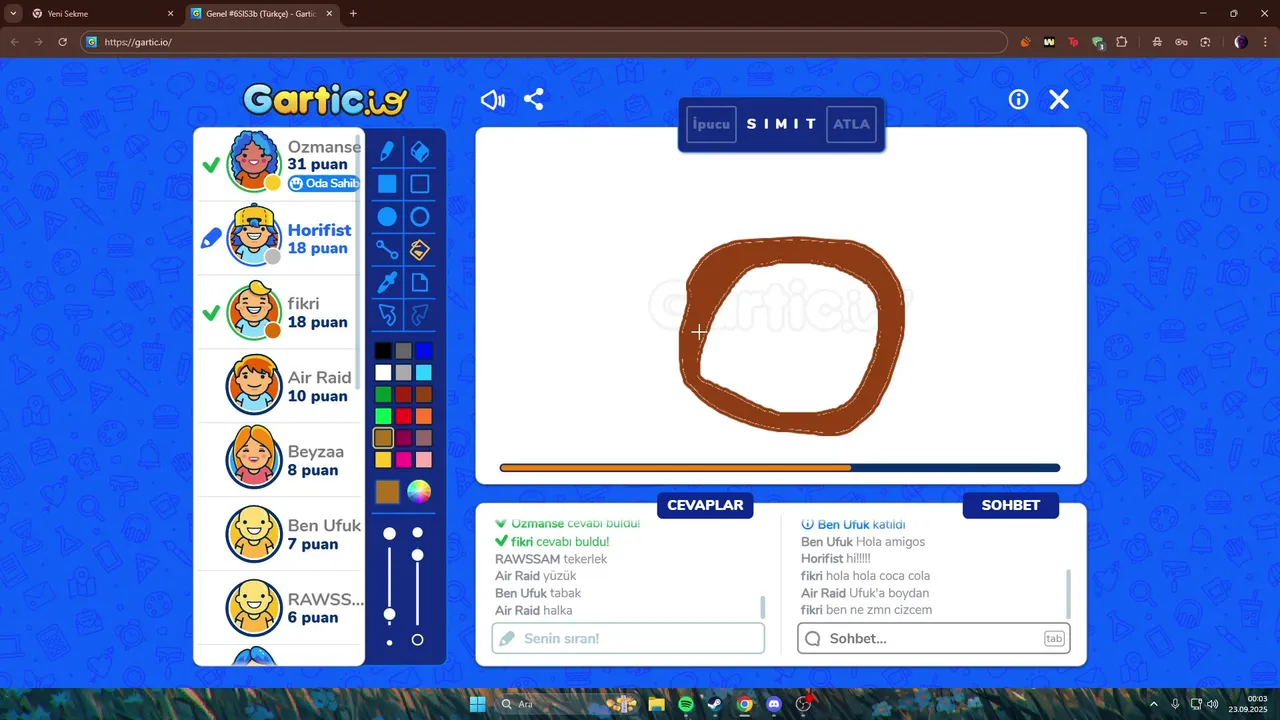Select the cyan color swatch
1280x720 pixels.
pos(424,372)
